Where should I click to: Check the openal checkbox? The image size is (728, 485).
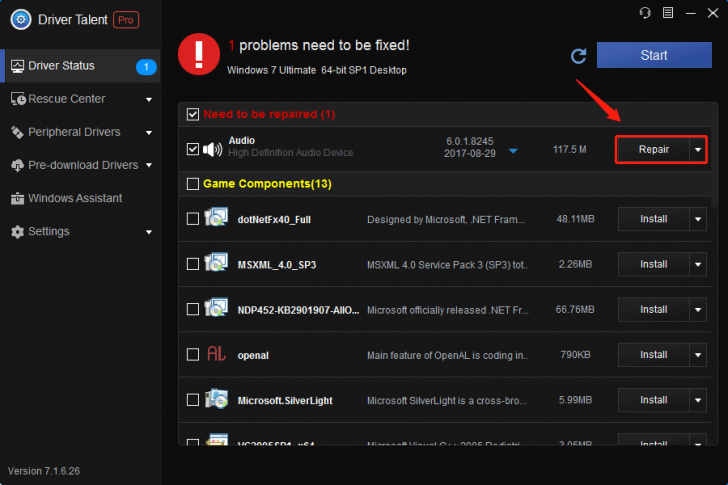tap(193, 355)
